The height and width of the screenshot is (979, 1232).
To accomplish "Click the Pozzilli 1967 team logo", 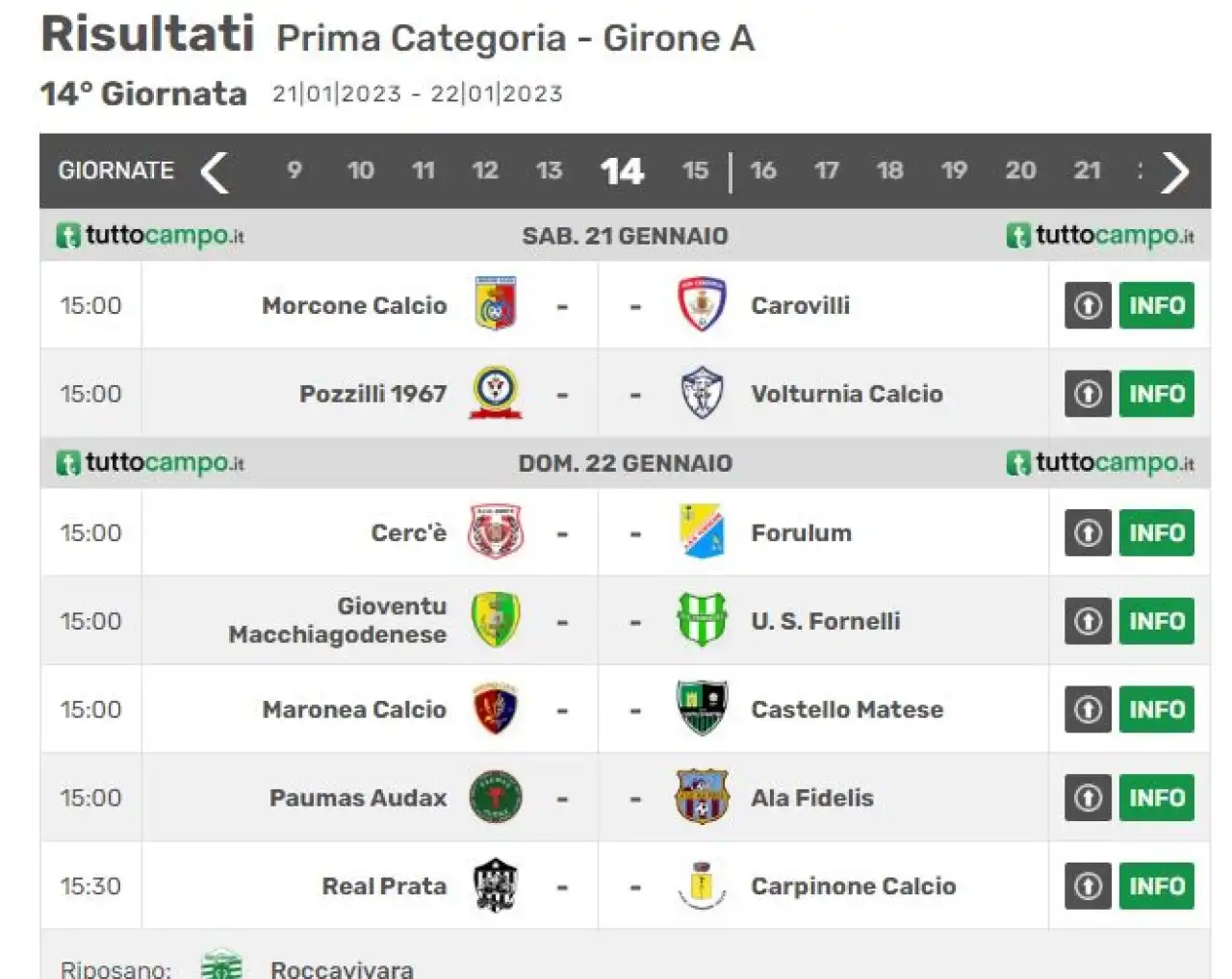I will (x=496, y=393).
